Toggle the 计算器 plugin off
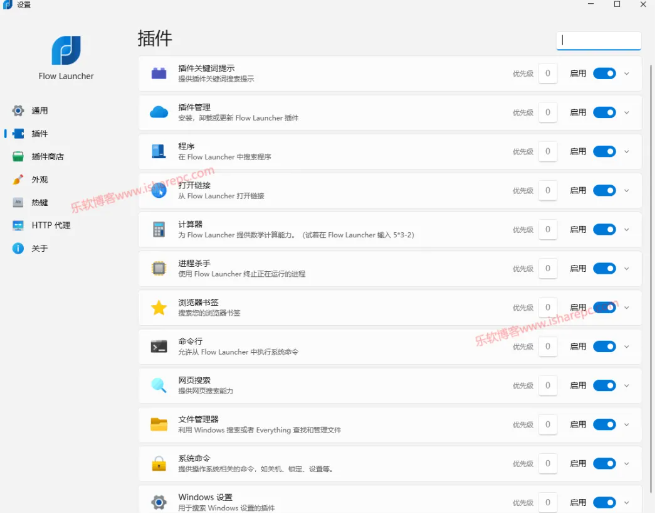 click(x=604, y=229)
